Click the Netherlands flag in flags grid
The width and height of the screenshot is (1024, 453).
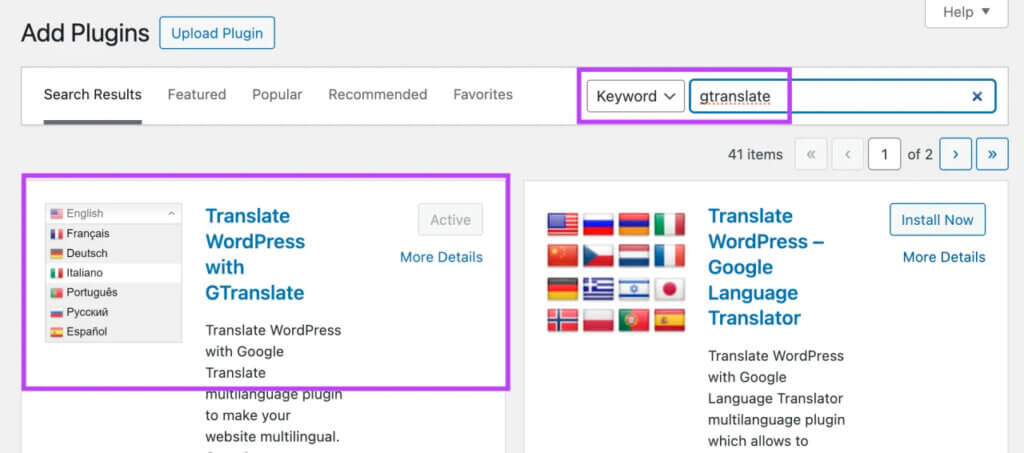click(x=634, y=255)
